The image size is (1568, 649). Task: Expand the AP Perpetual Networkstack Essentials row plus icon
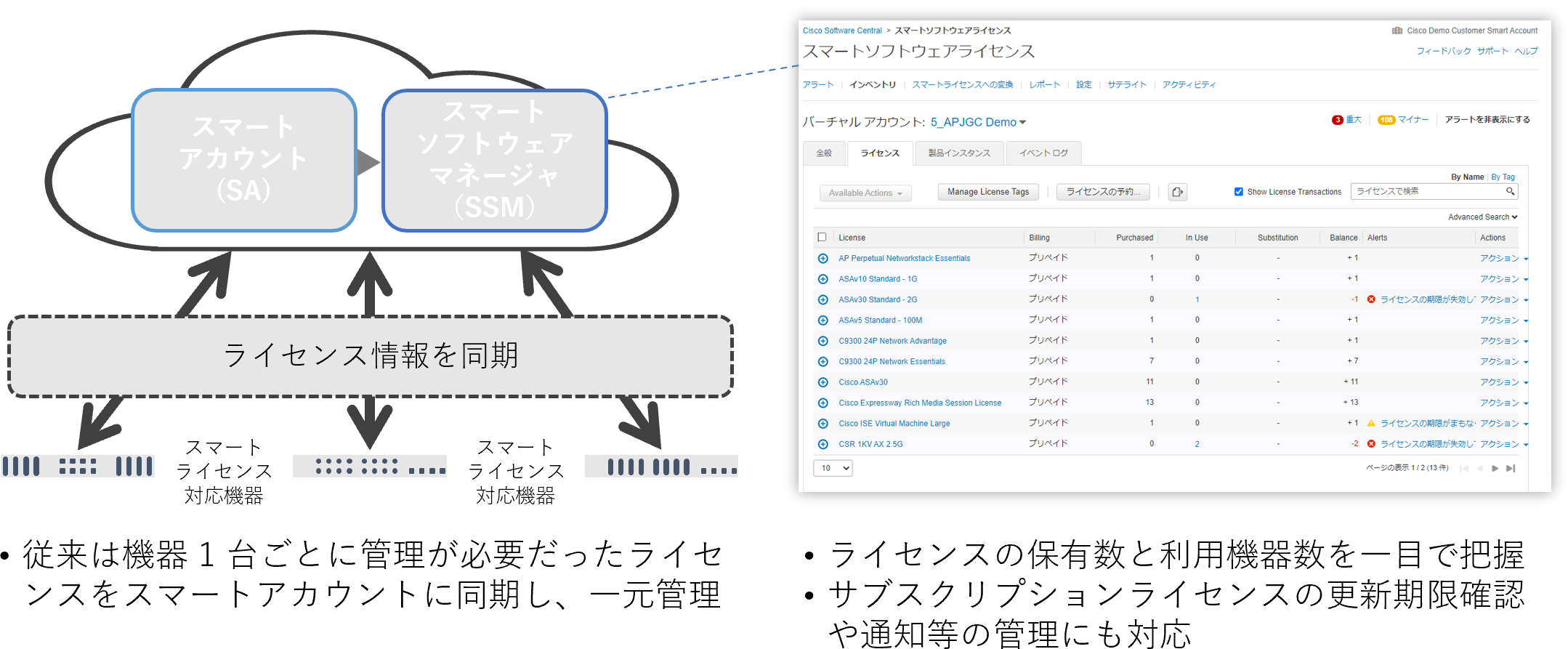coord(823,258)
